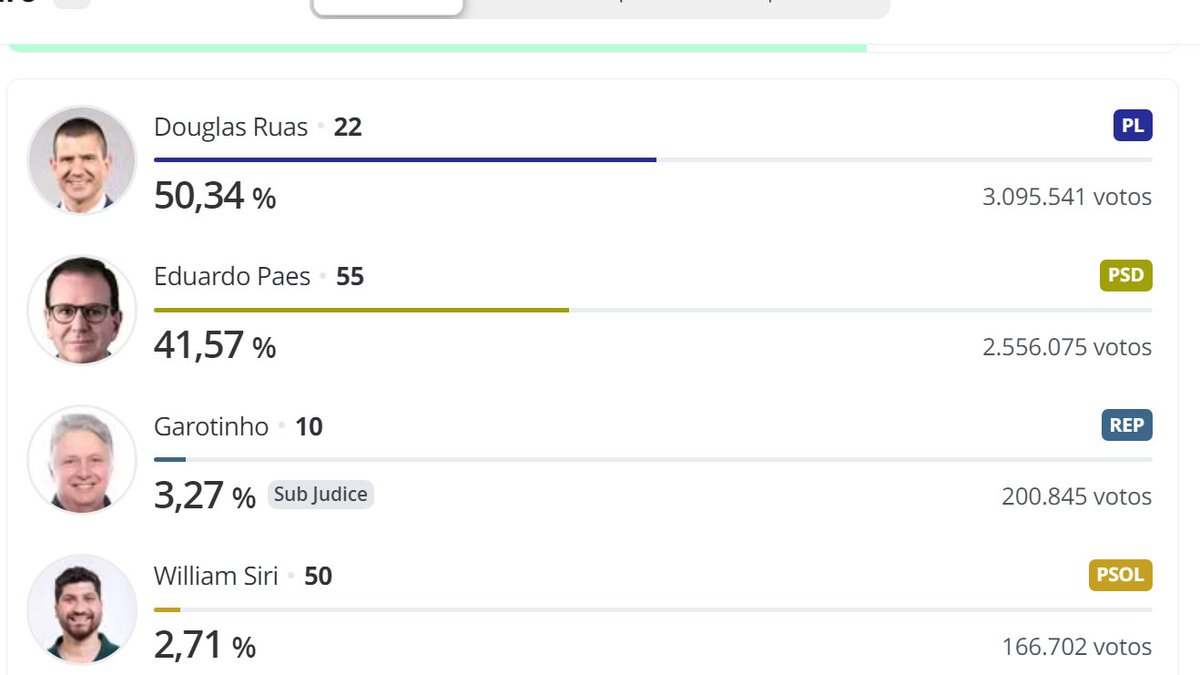Click the 3.095.541 votos count

(x=1067, y=197)
